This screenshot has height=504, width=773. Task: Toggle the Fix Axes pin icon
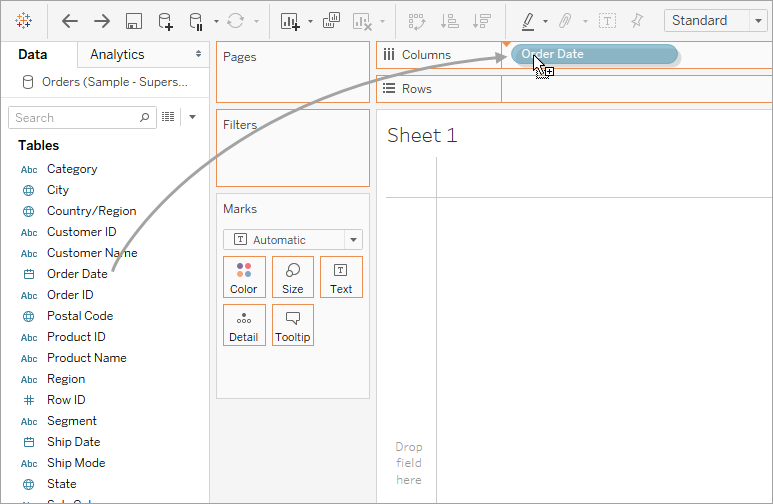pyautogui.click(x=637, y=21)
